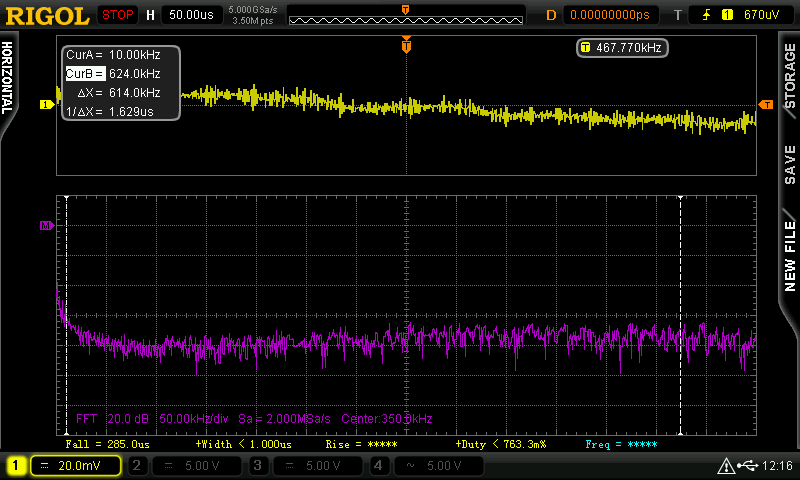Click the H horizontal label in the top bar
800x480 pixels.
coord(151,15)
